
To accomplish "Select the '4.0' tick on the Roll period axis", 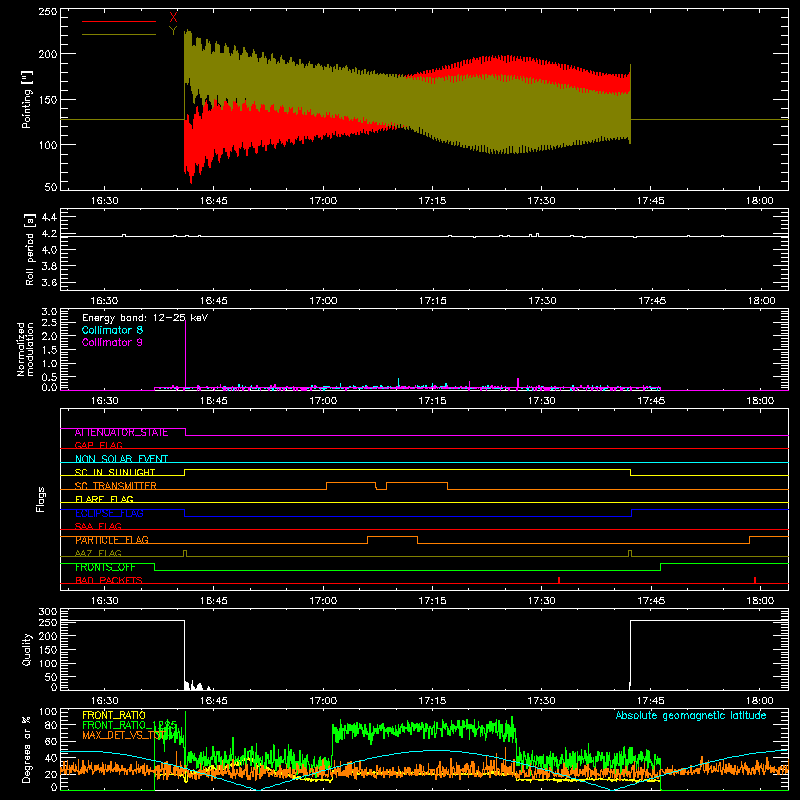I will click(49, 250).
